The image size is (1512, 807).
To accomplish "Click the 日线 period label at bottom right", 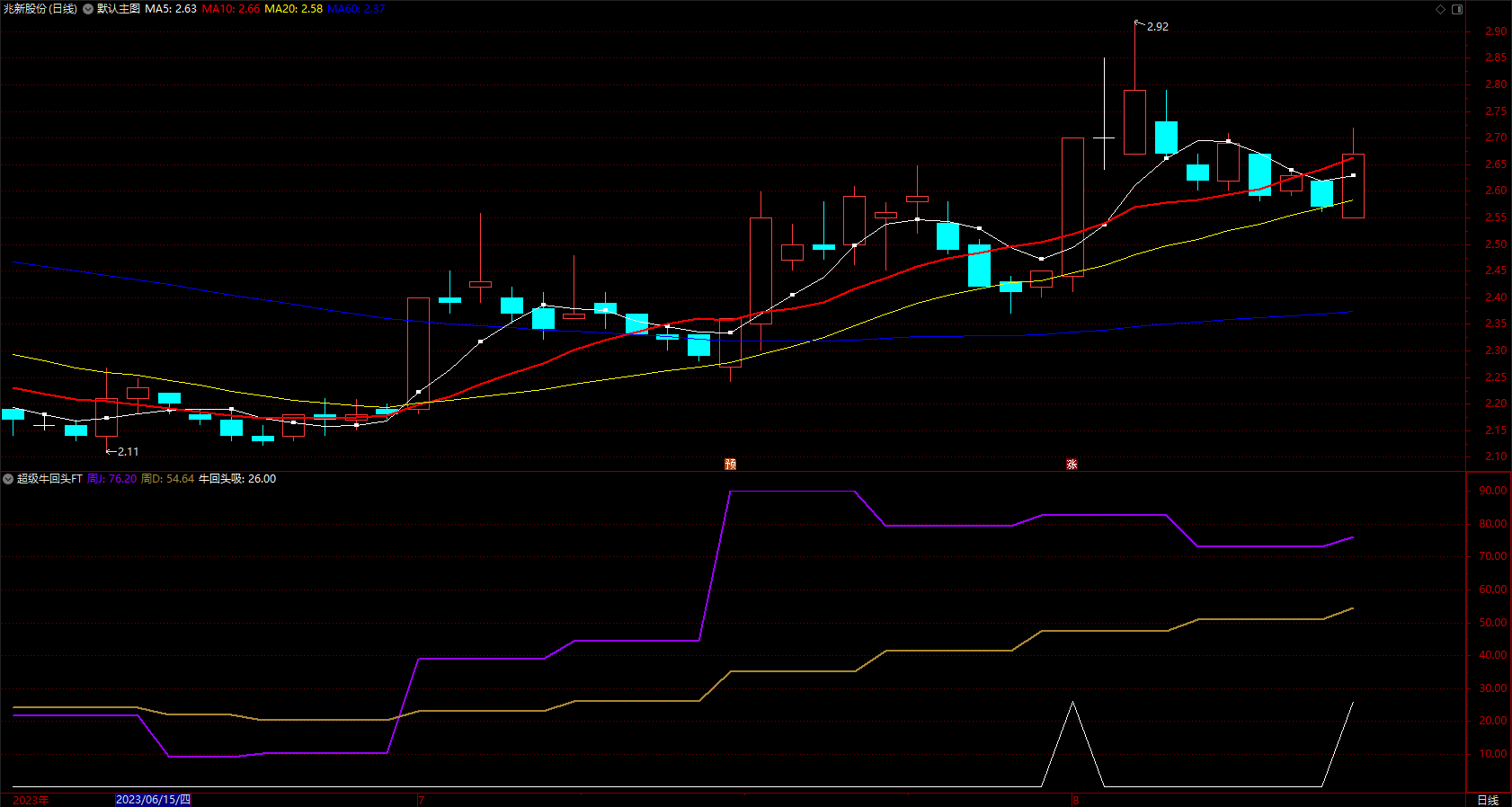I will pyautogui.click(x=1488, y=800).
